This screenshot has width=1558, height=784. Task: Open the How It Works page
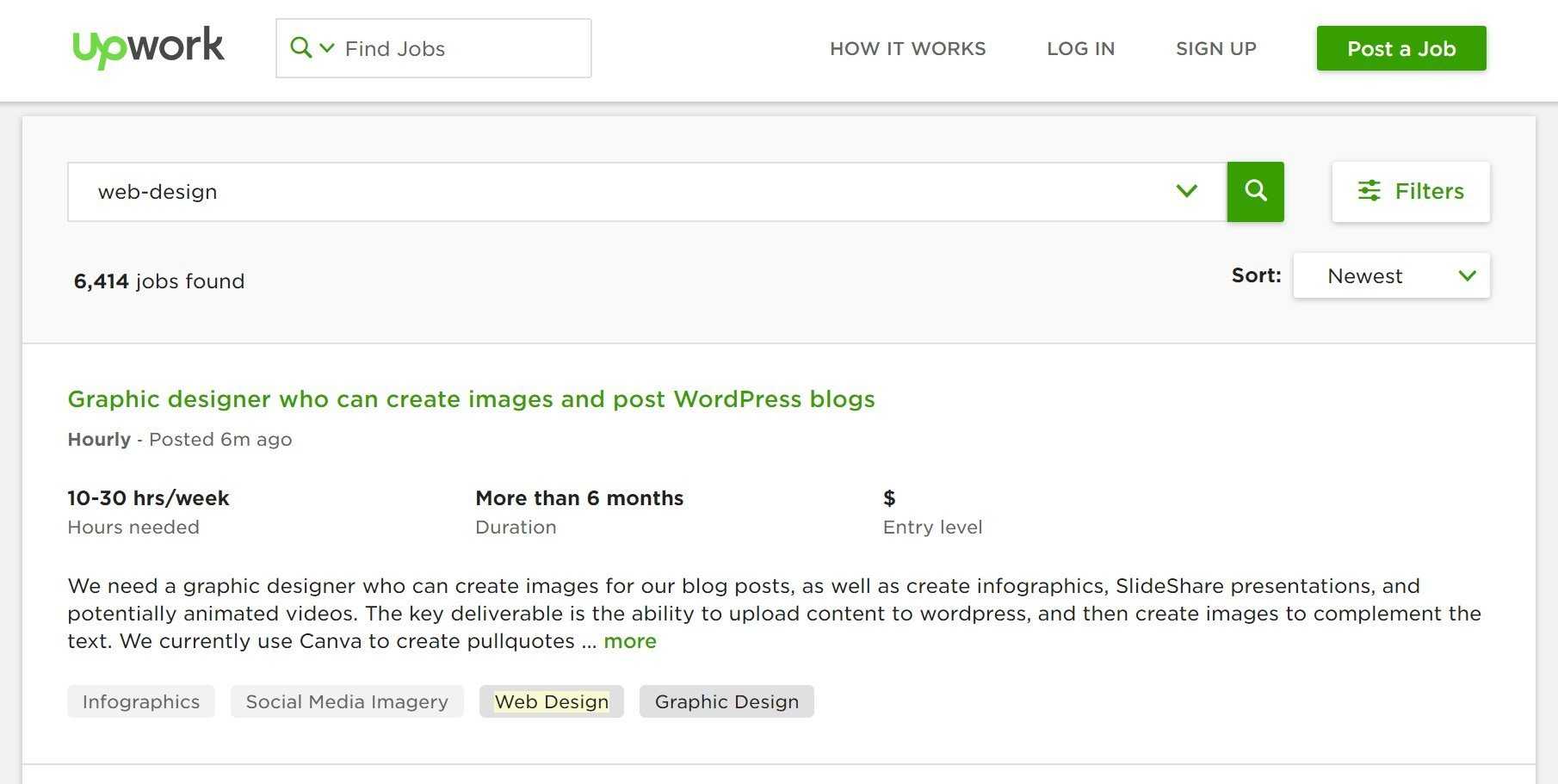coord(907,49)
